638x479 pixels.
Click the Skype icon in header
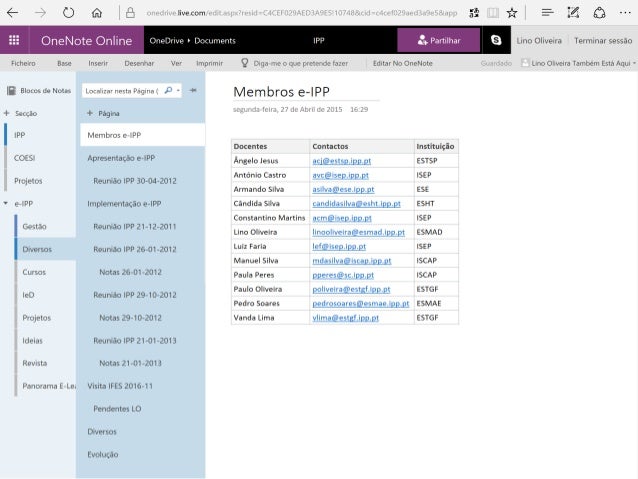(495, 41)
